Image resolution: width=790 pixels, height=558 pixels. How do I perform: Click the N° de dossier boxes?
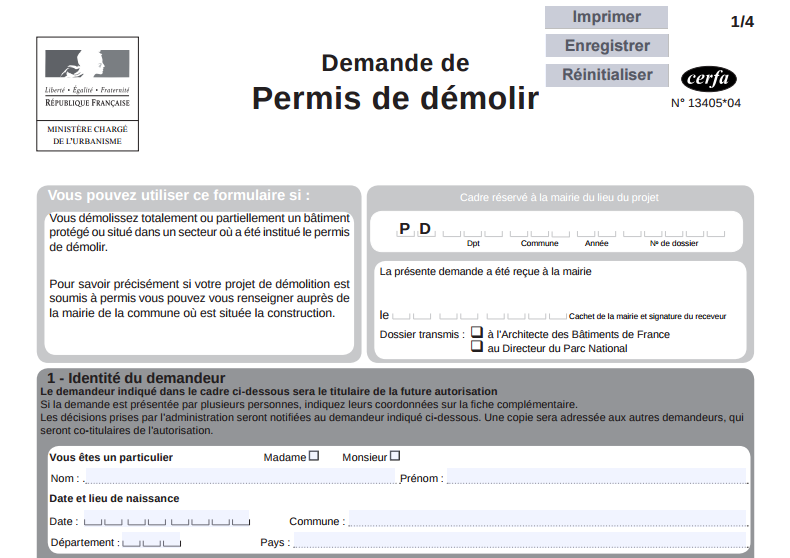[673, 232]
